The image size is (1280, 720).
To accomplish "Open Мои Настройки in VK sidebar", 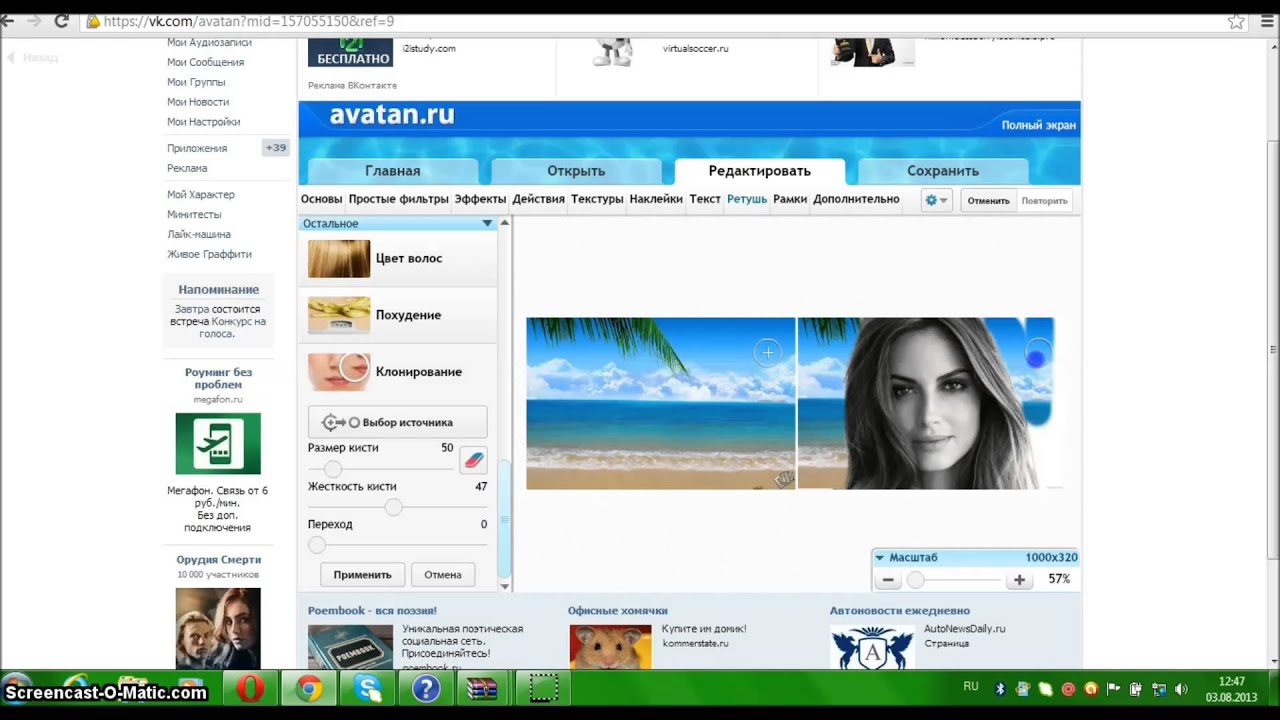I will click(203, 122).
